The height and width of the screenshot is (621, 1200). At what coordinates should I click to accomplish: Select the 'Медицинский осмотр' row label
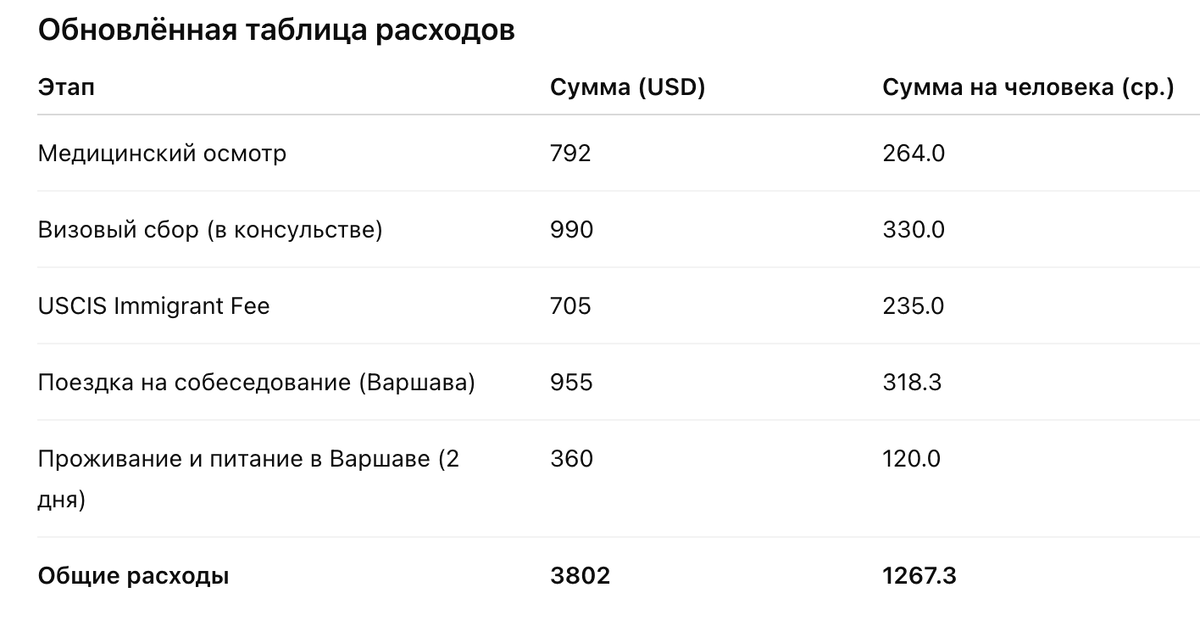coord(162,153)
